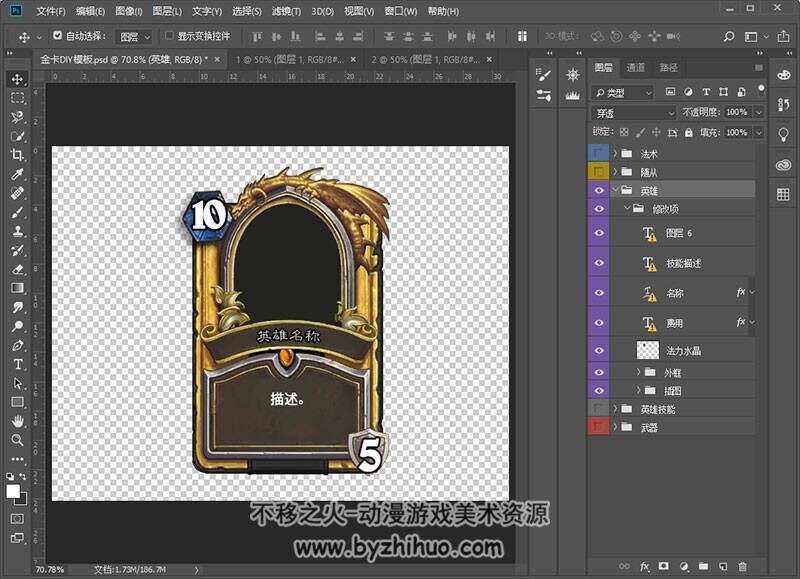Add layer mask from panel bottom
Image resolution: width=800 pixels, height=579 pixels.
coord(663,566)
